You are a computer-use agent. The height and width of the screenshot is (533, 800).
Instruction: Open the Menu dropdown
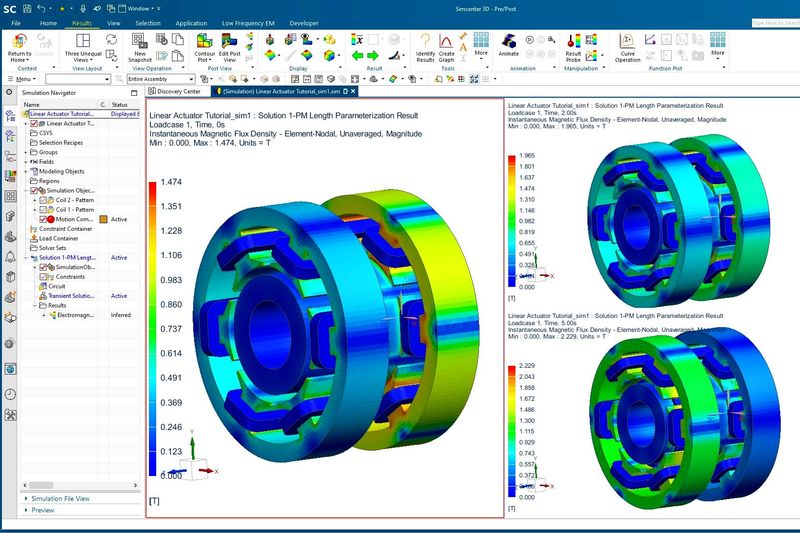click(22, 79)
